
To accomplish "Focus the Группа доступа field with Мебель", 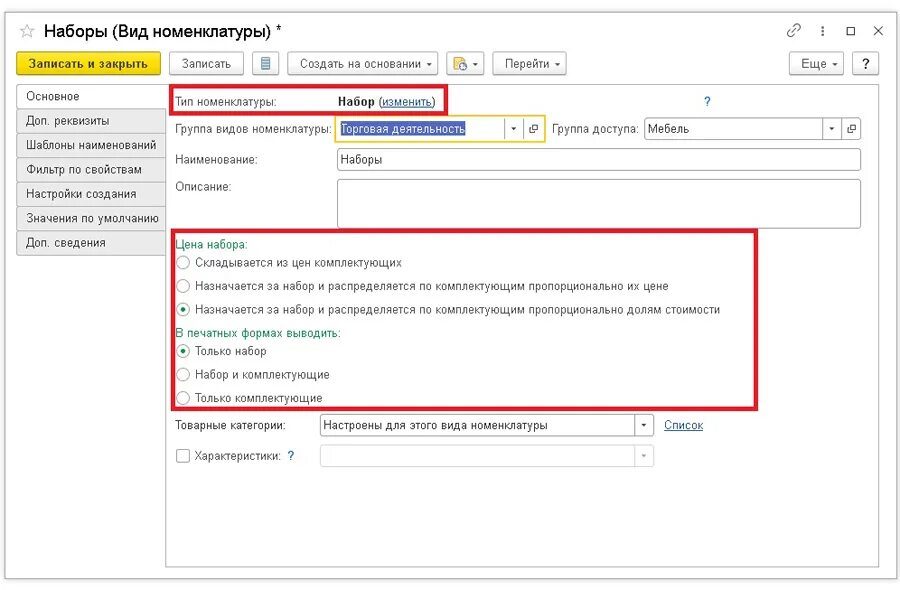I will click(x=733, y=129).
